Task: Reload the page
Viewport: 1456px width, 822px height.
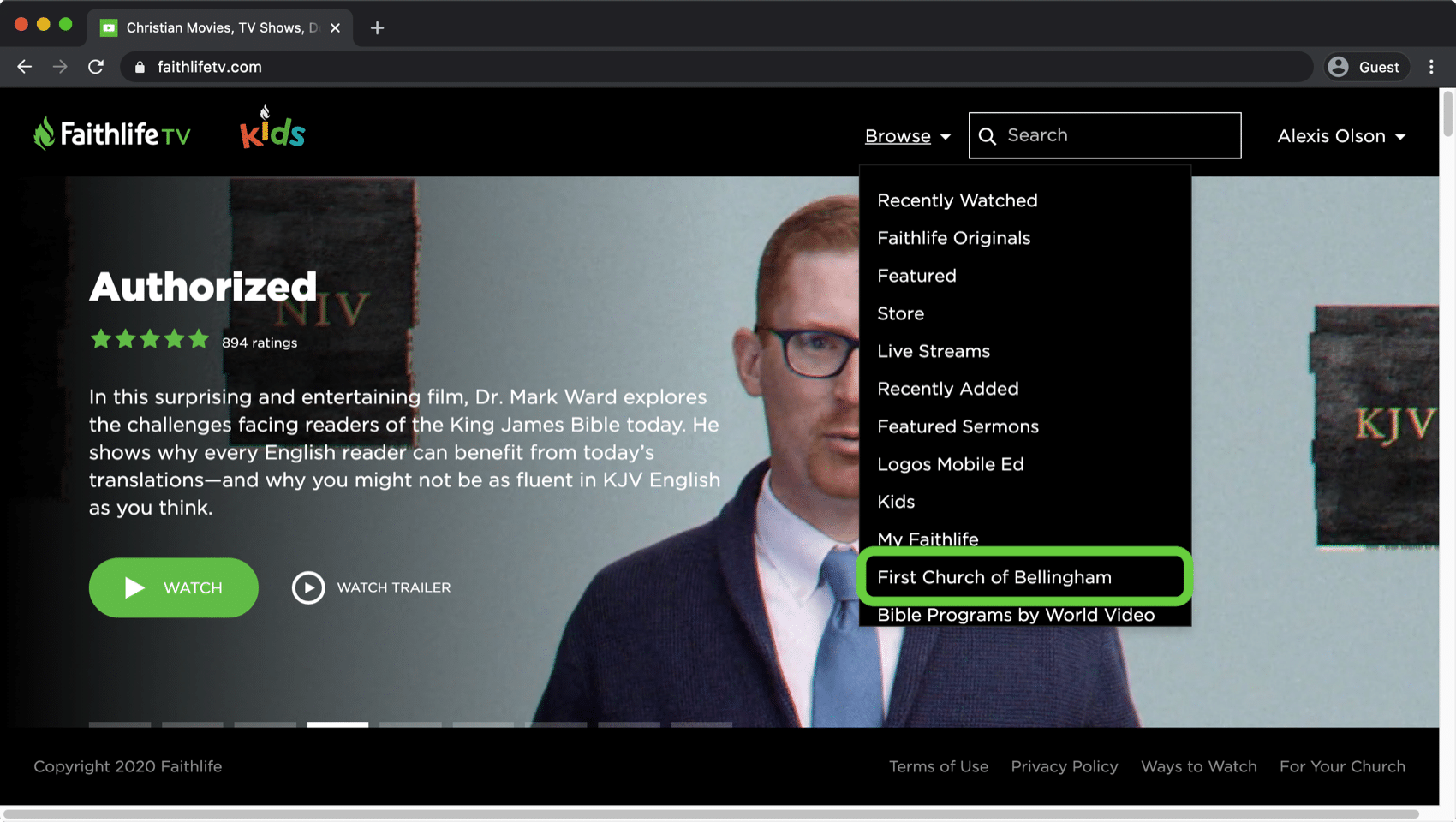Action: (x=96, y=67)
